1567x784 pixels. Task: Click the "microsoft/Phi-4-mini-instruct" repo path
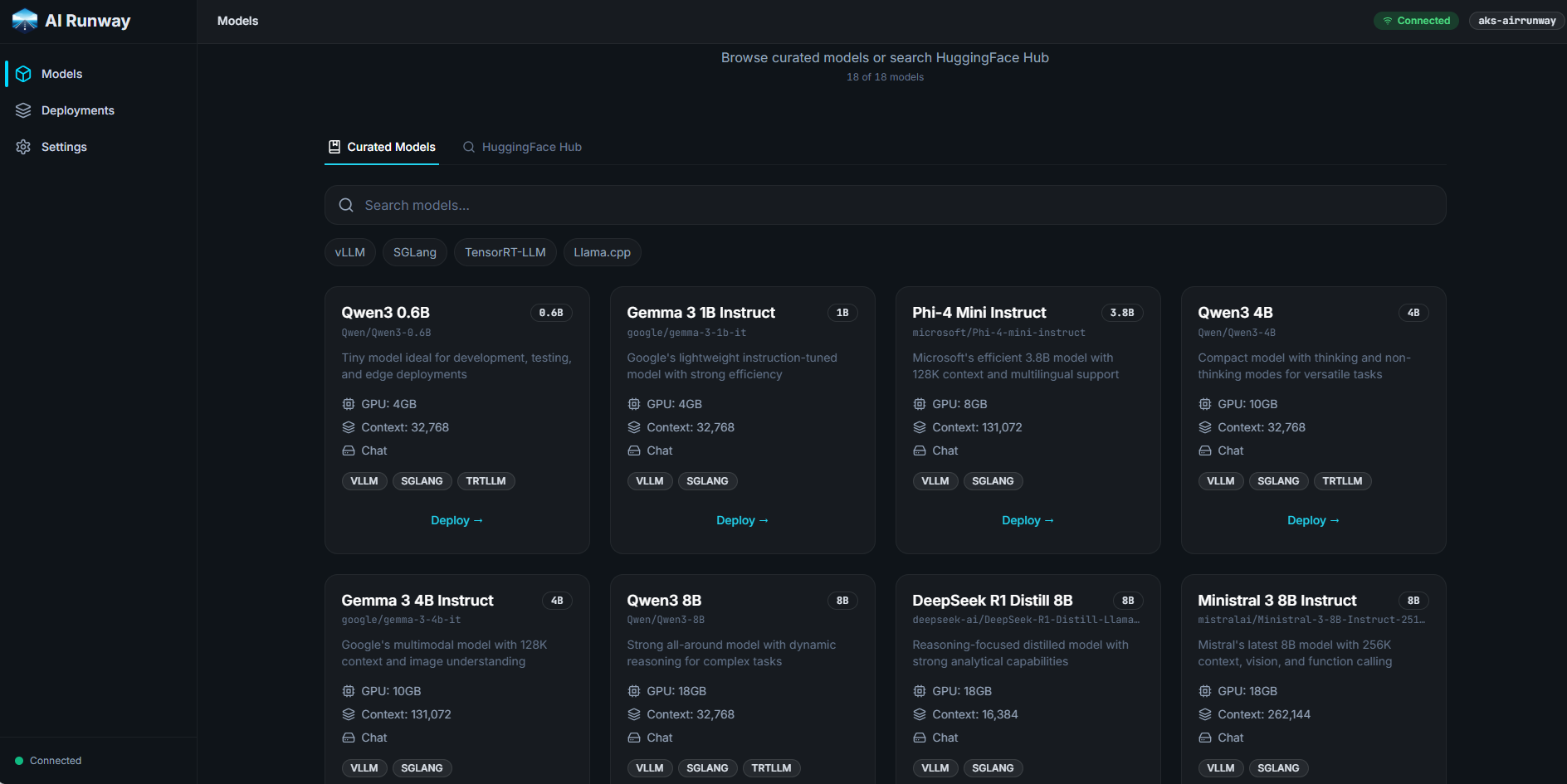click(x=999, y=333)
